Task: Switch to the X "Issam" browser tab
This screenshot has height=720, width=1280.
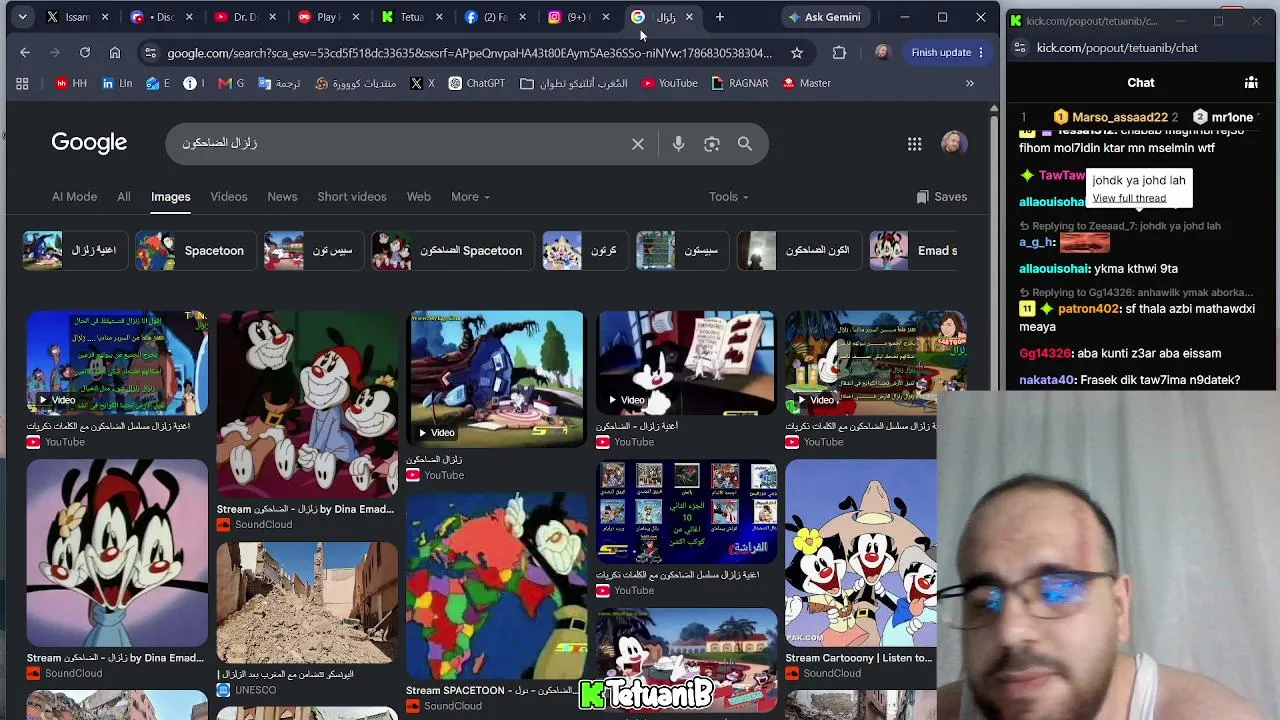Action: (x=77, y=17)
